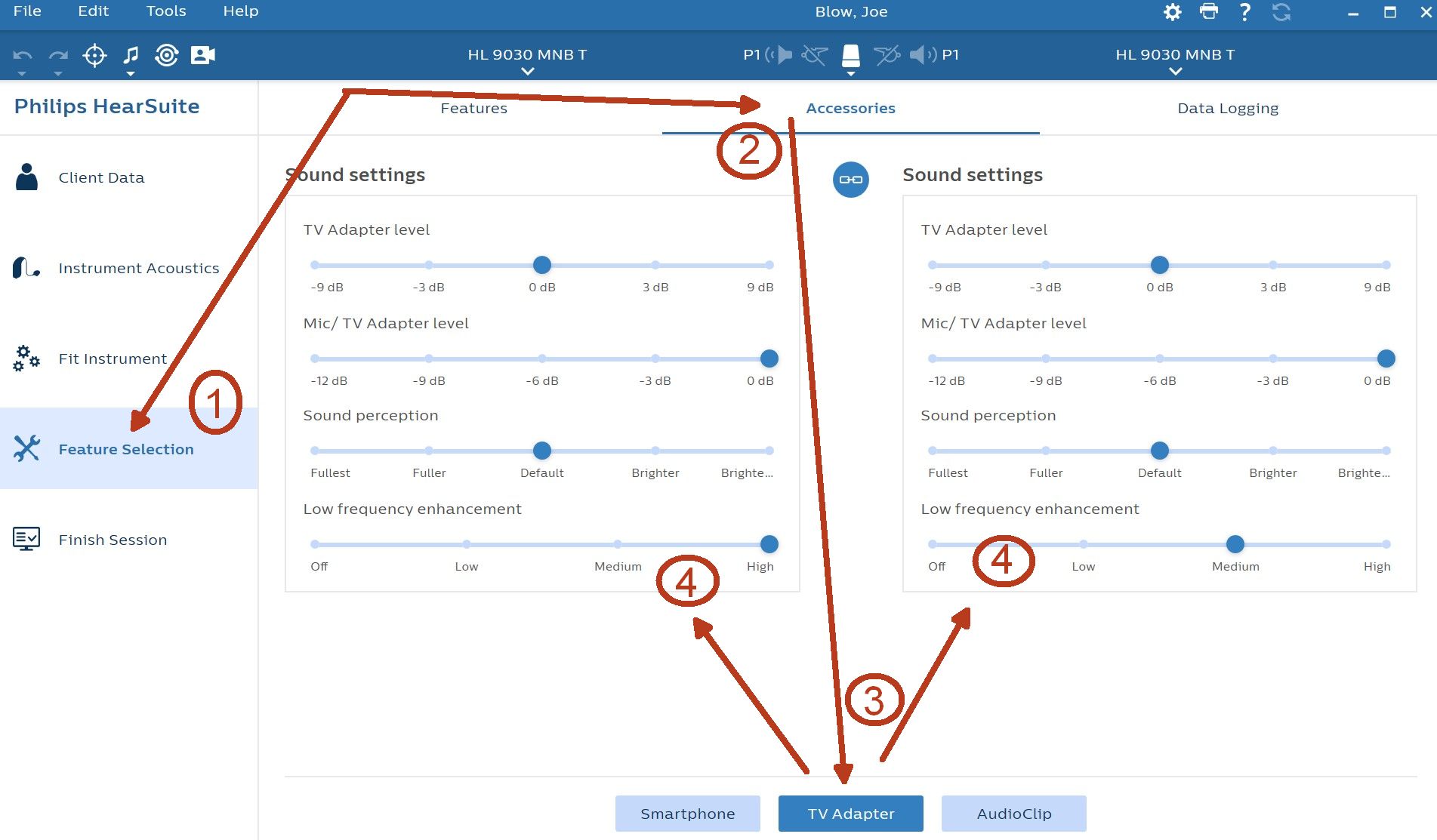Click the undo arrow icon
This screenshot has width=1437, height=840.
[x=23, y=56]
